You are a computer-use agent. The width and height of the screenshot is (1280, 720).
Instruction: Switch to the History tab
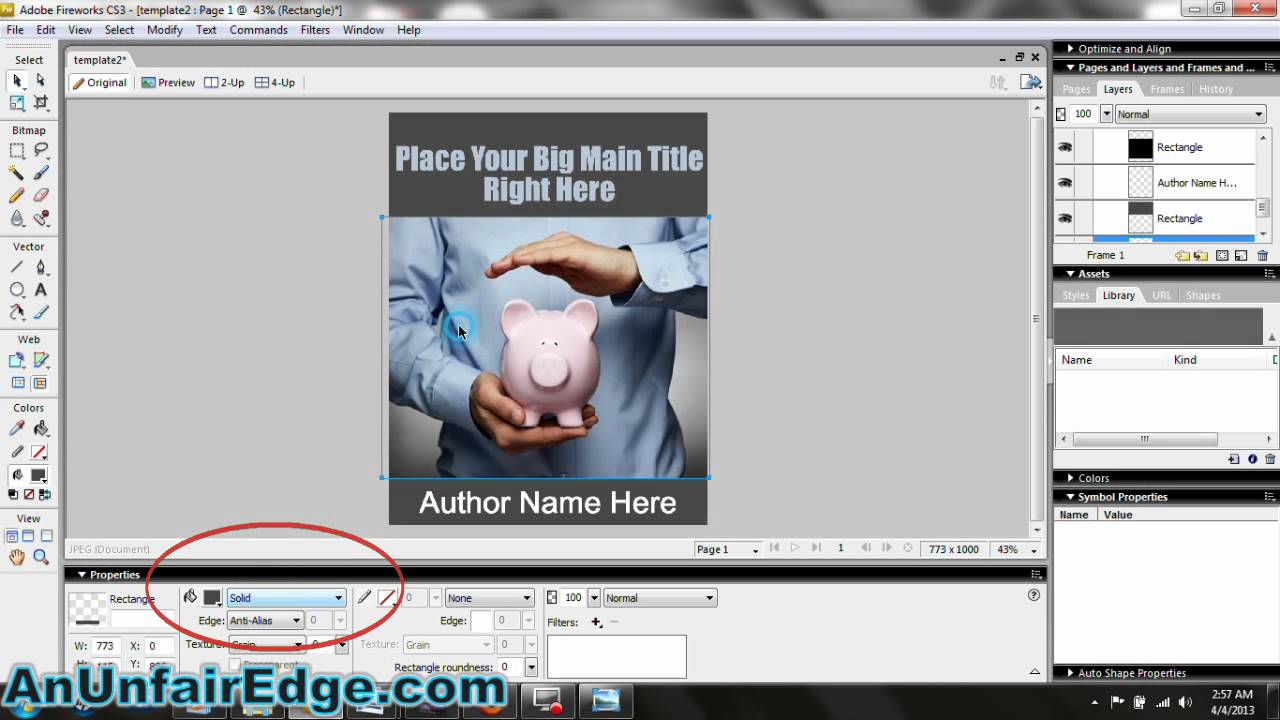pyautogui.click(x=1216, y=89)
